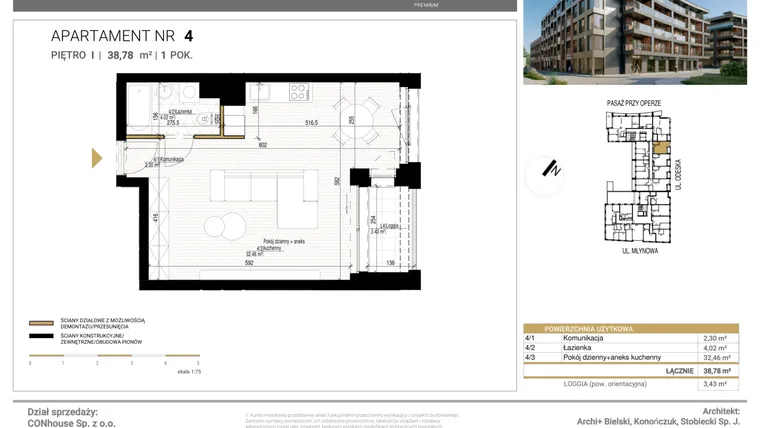
Task: Click the '4/1 Komunikacja' label on the plan
Action: 168,159
